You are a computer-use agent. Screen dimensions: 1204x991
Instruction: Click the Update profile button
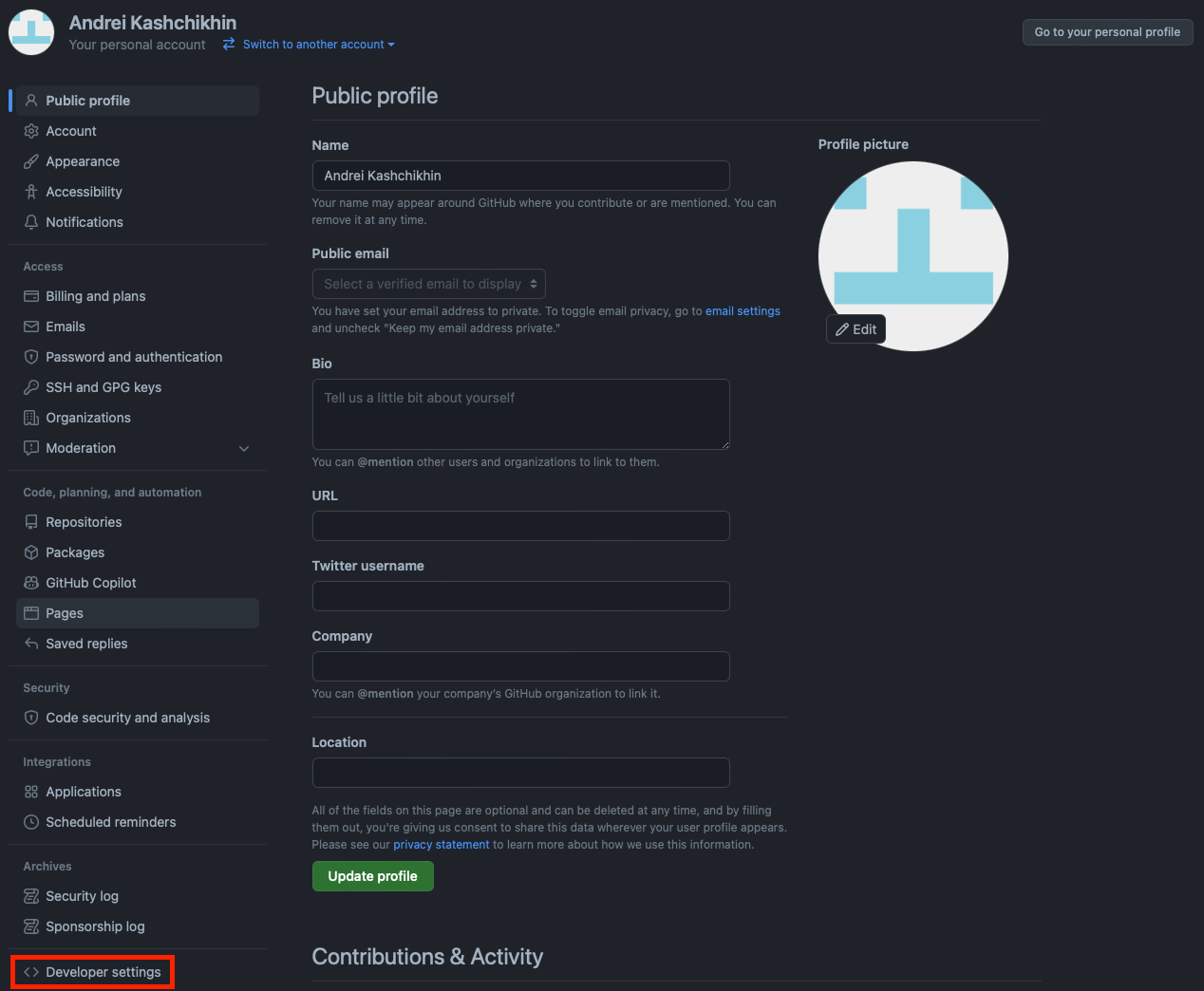(x=373, y=876)
